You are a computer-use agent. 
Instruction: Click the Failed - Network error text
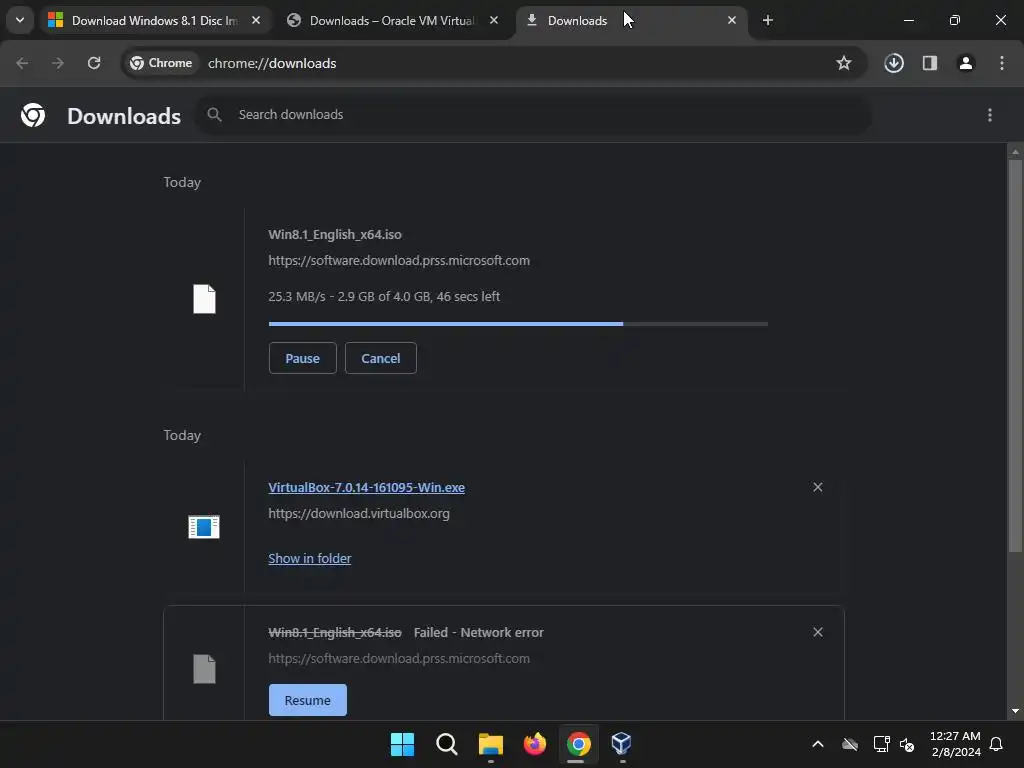[x=479, y=633]
